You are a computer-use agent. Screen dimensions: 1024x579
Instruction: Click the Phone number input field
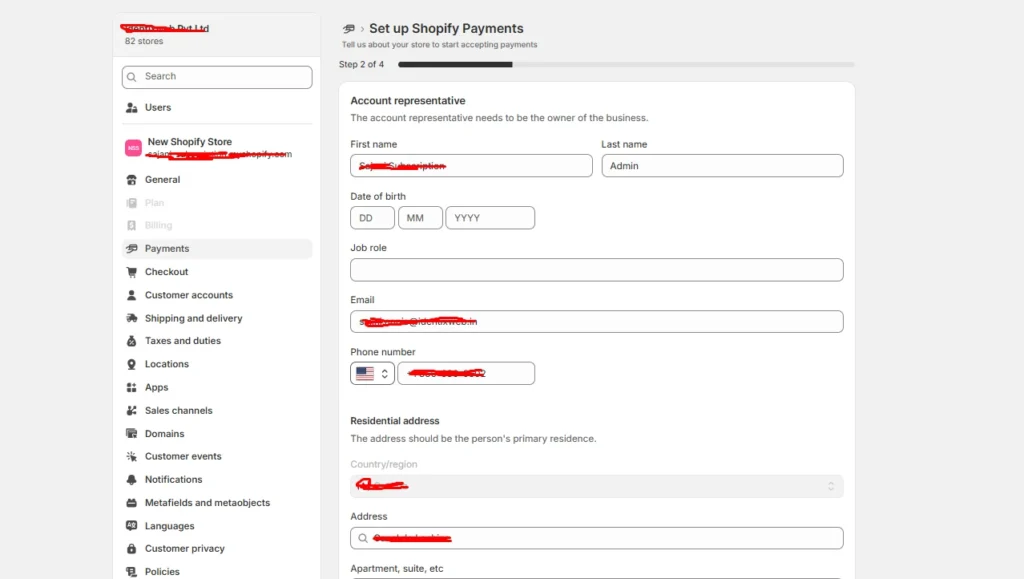tap(466, 373)
